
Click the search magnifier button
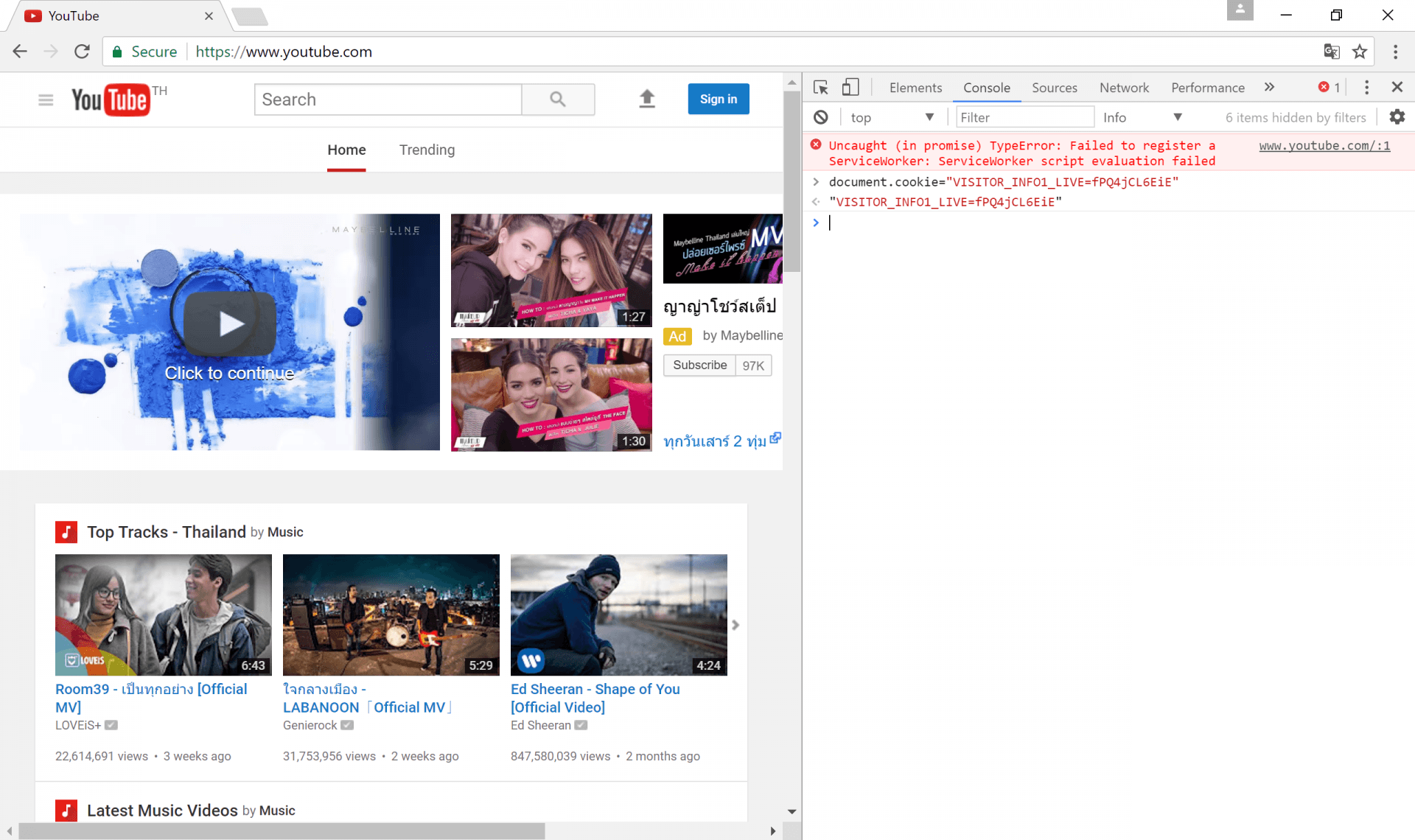tap(558, 99)
